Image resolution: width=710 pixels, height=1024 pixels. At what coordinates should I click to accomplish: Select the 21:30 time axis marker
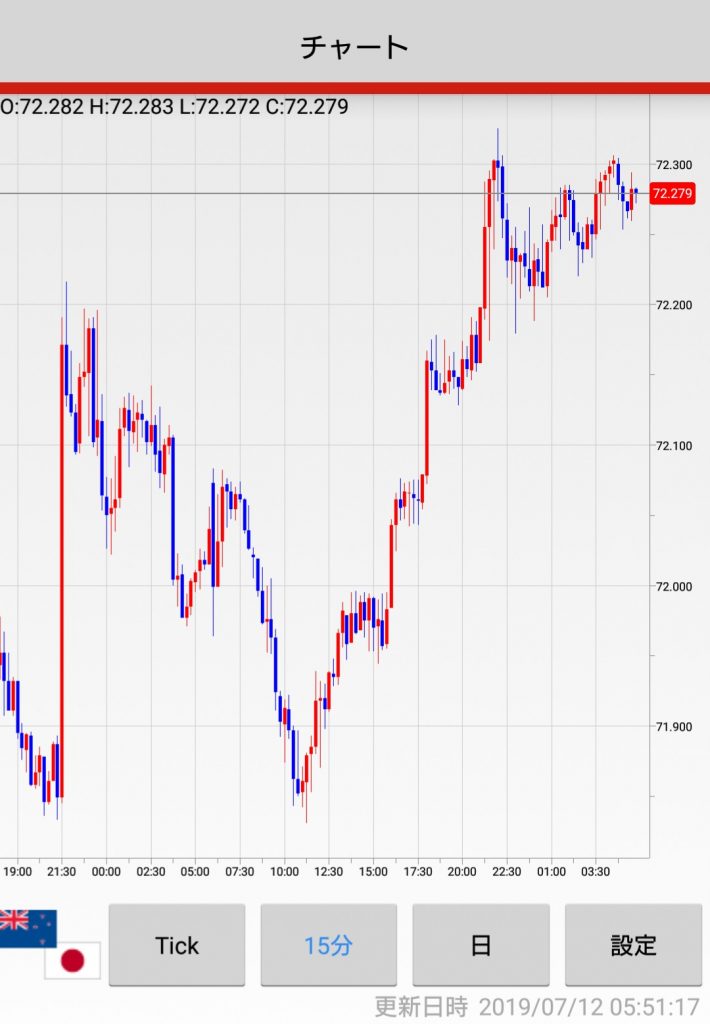(62, 872)
